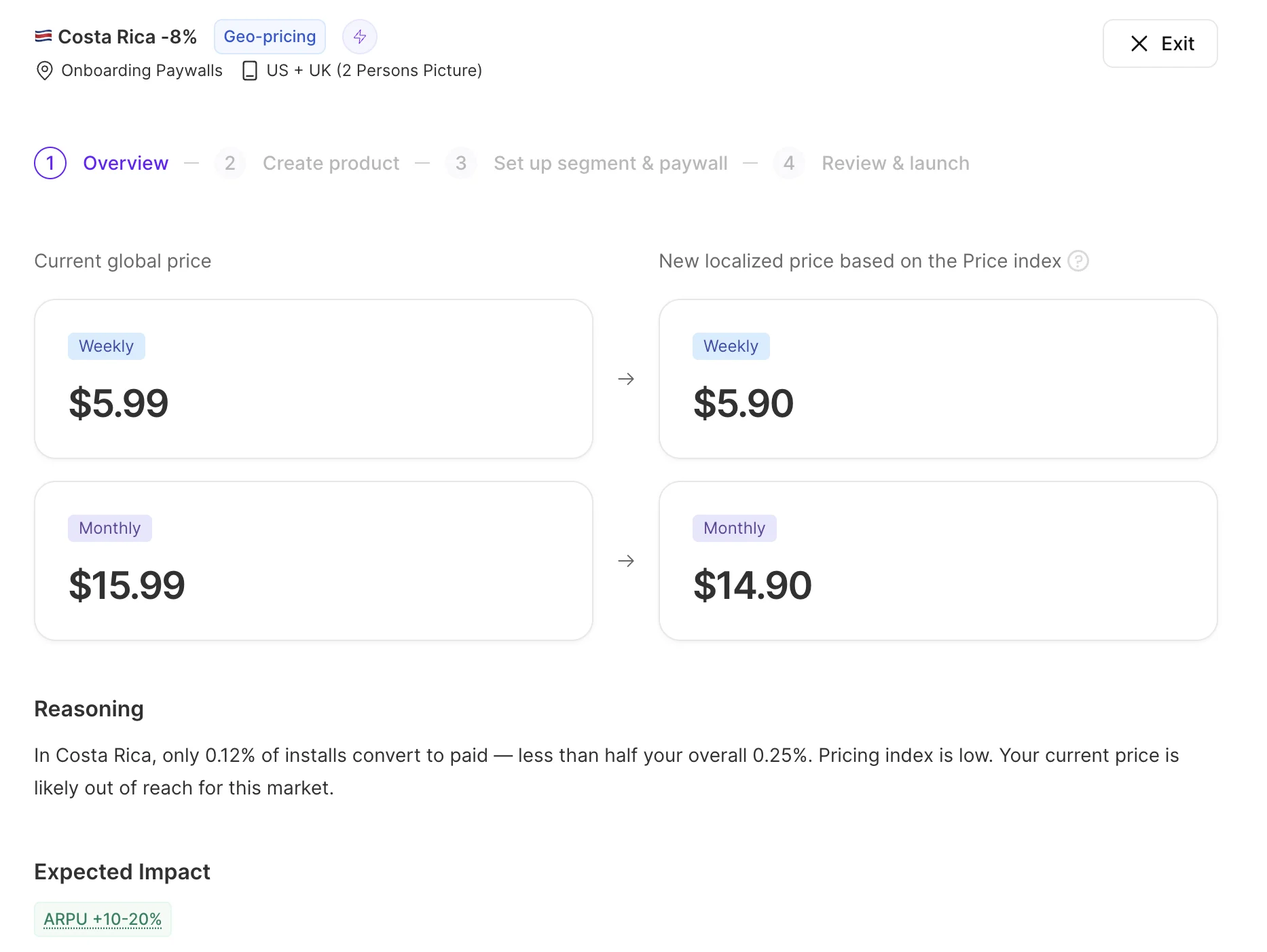Go to Create product step

[331, 163]
